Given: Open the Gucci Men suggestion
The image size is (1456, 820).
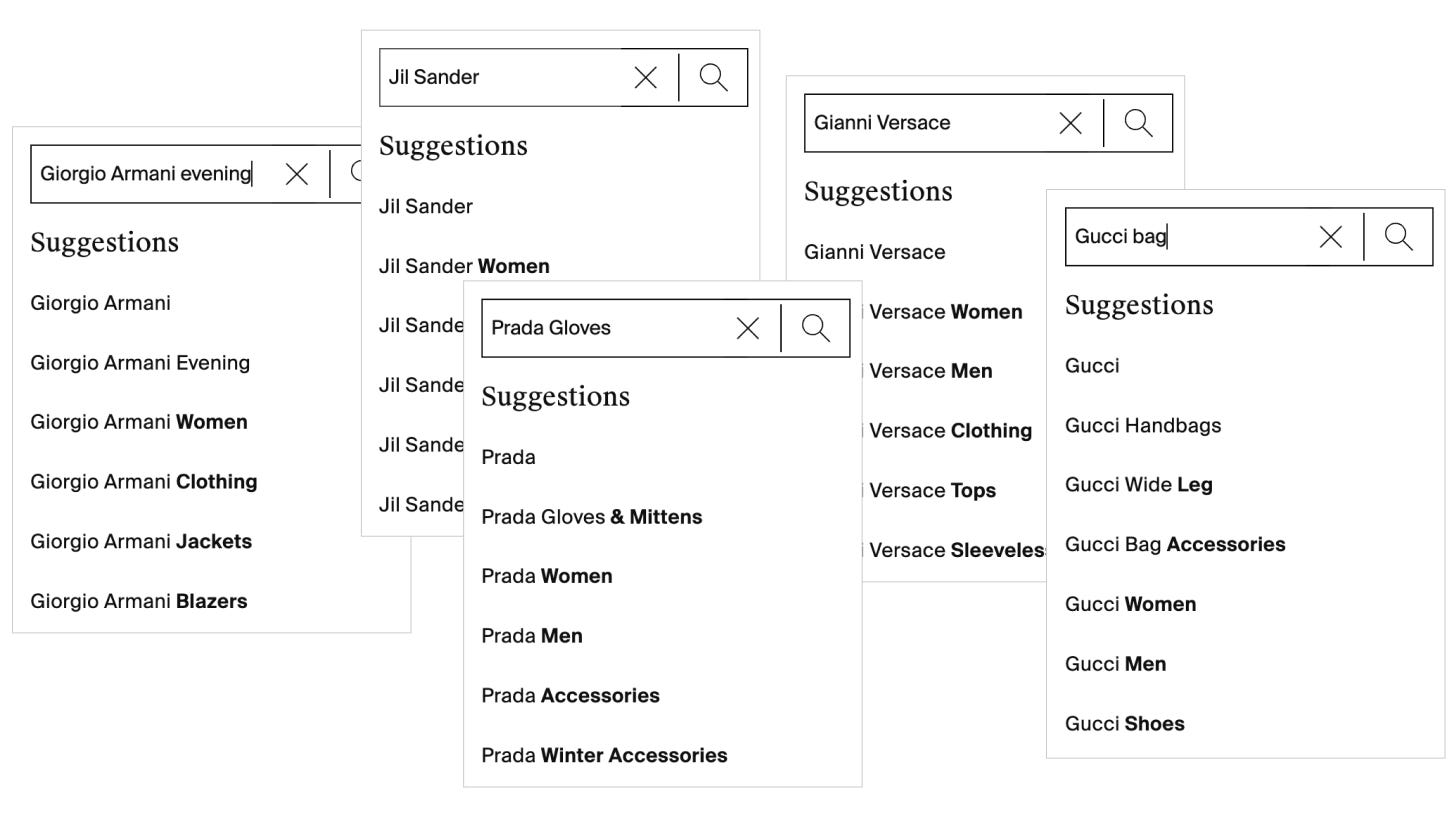Looking at the screenshot, I should [x=1116, y=664].
